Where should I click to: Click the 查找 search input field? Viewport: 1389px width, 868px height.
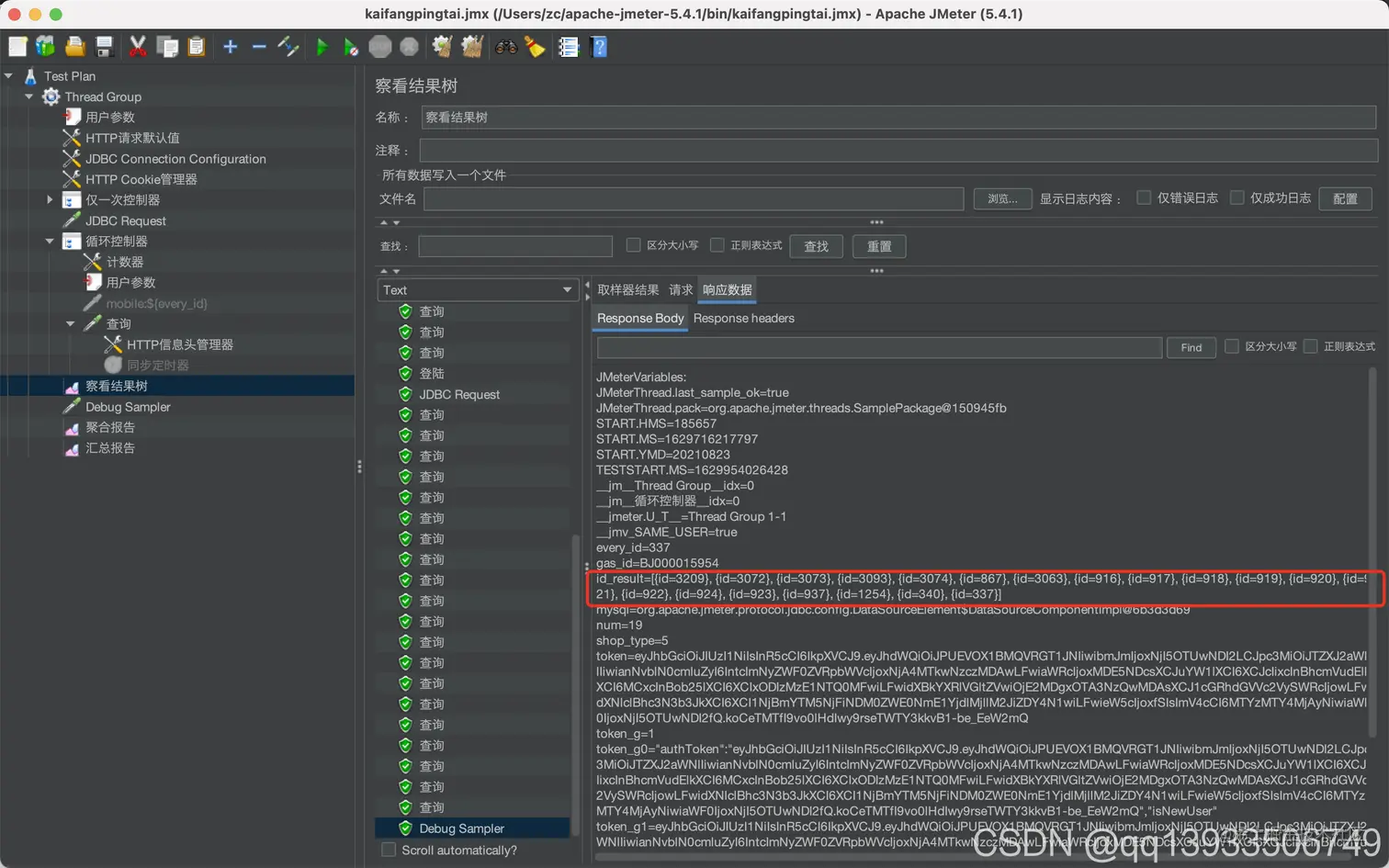click(x=515, y=246)
